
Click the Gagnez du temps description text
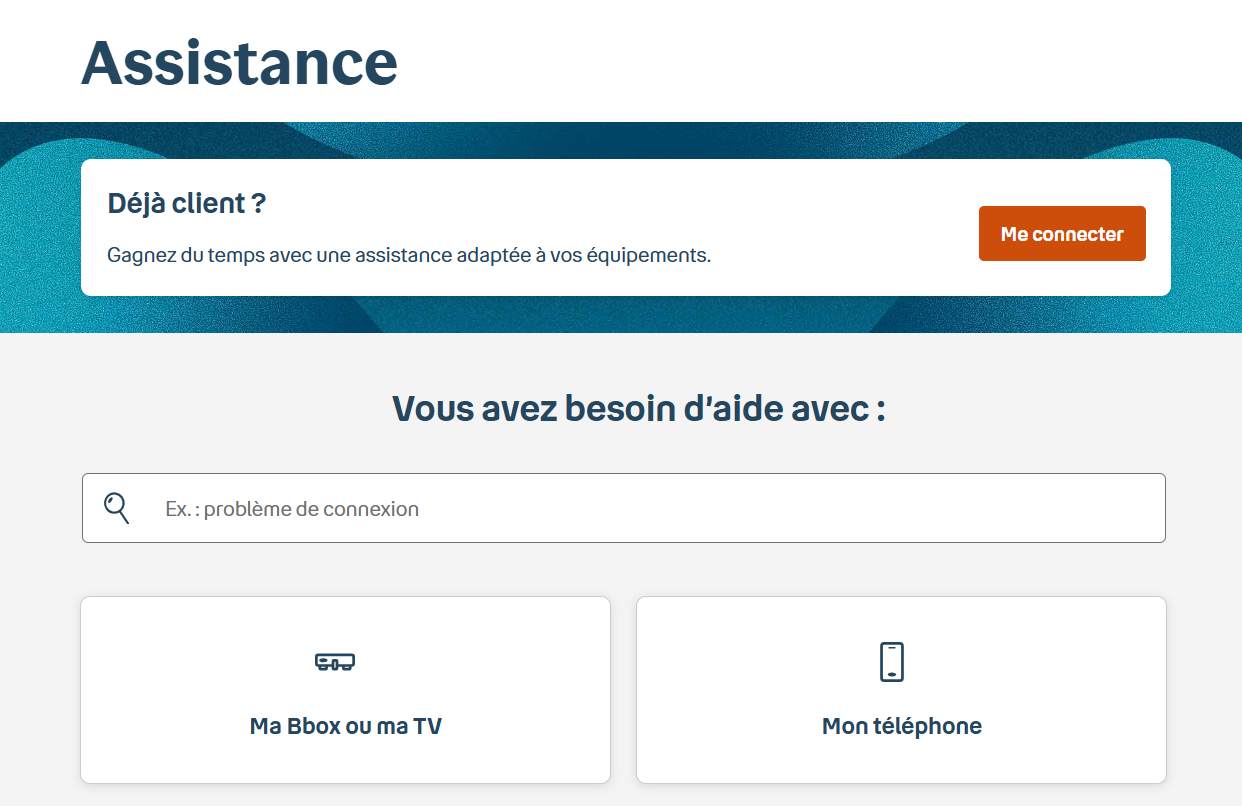409,254
